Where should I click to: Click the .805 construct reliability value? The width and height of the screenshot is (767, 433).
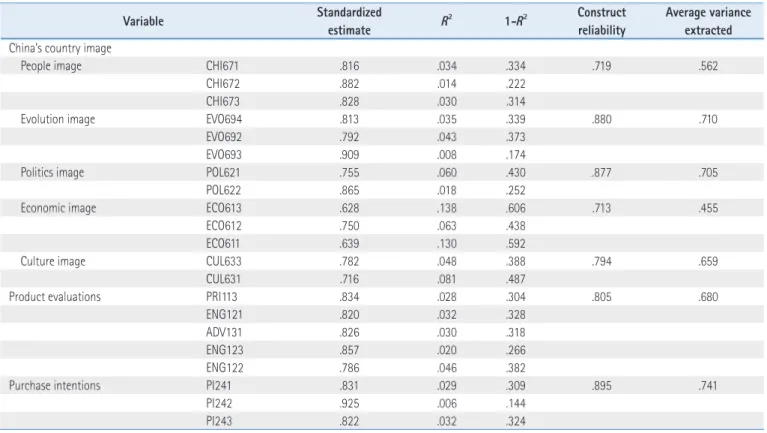click(601, 297)
